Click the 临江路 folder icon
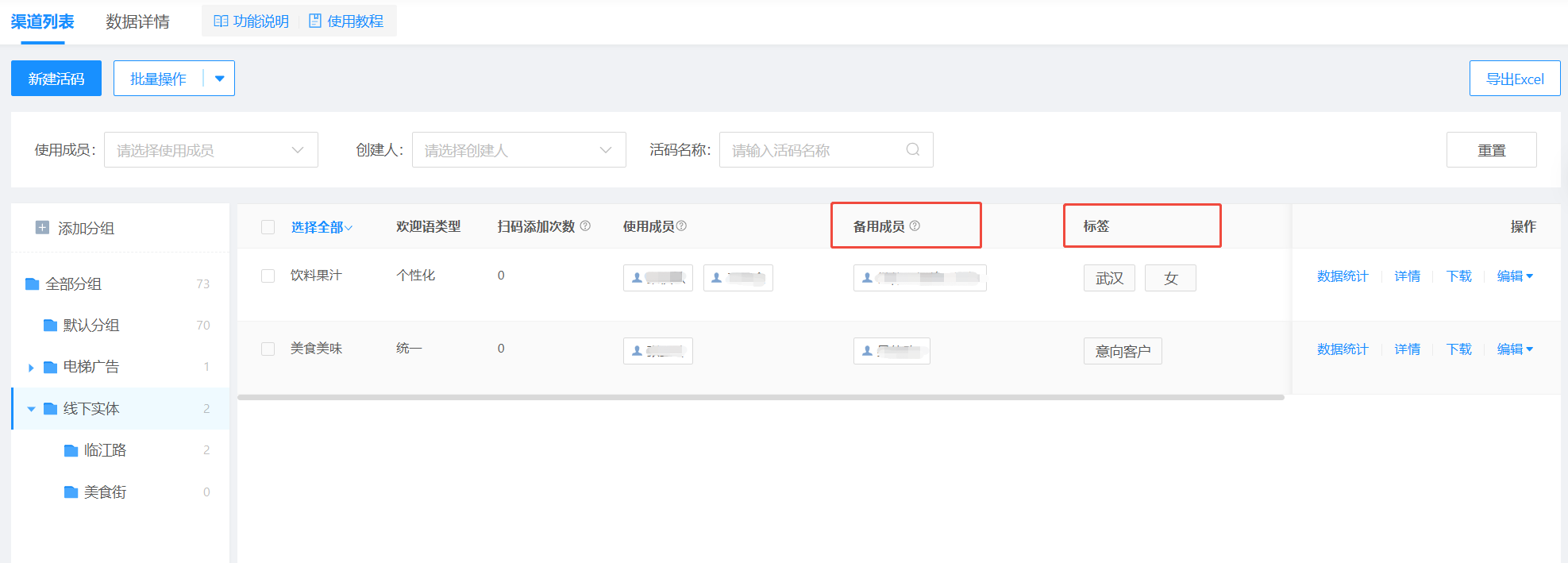Screen dimensions: 1568x563 click(x=71, y=450)
